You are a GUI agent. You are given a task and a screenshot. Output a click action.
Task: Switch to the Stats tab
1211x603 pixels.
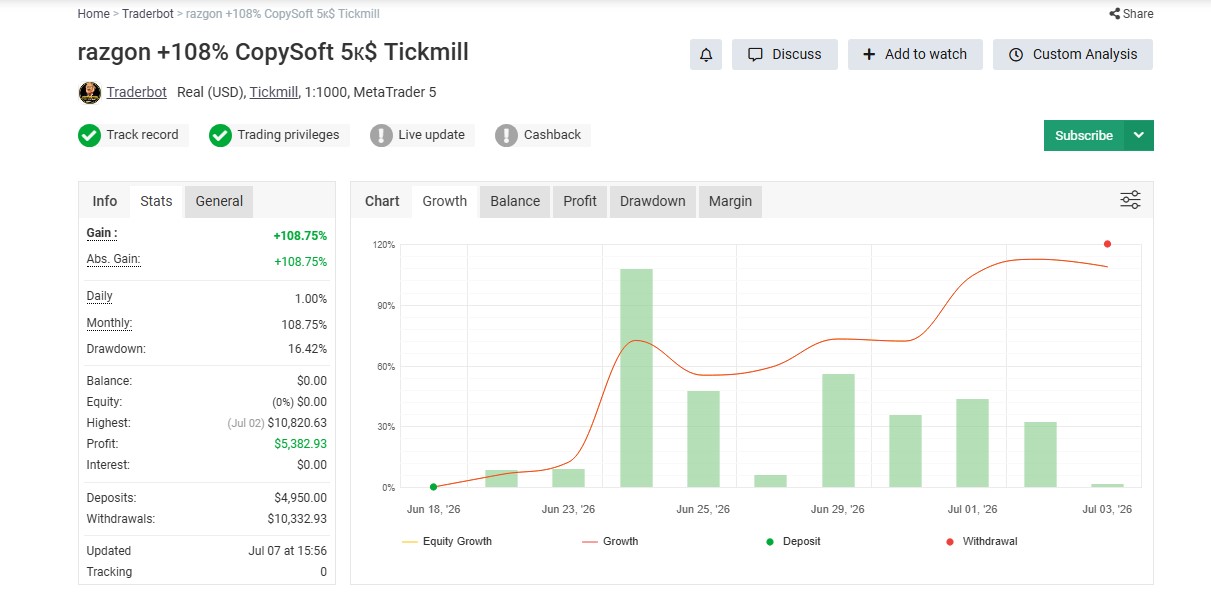click(x=156, y=201)
